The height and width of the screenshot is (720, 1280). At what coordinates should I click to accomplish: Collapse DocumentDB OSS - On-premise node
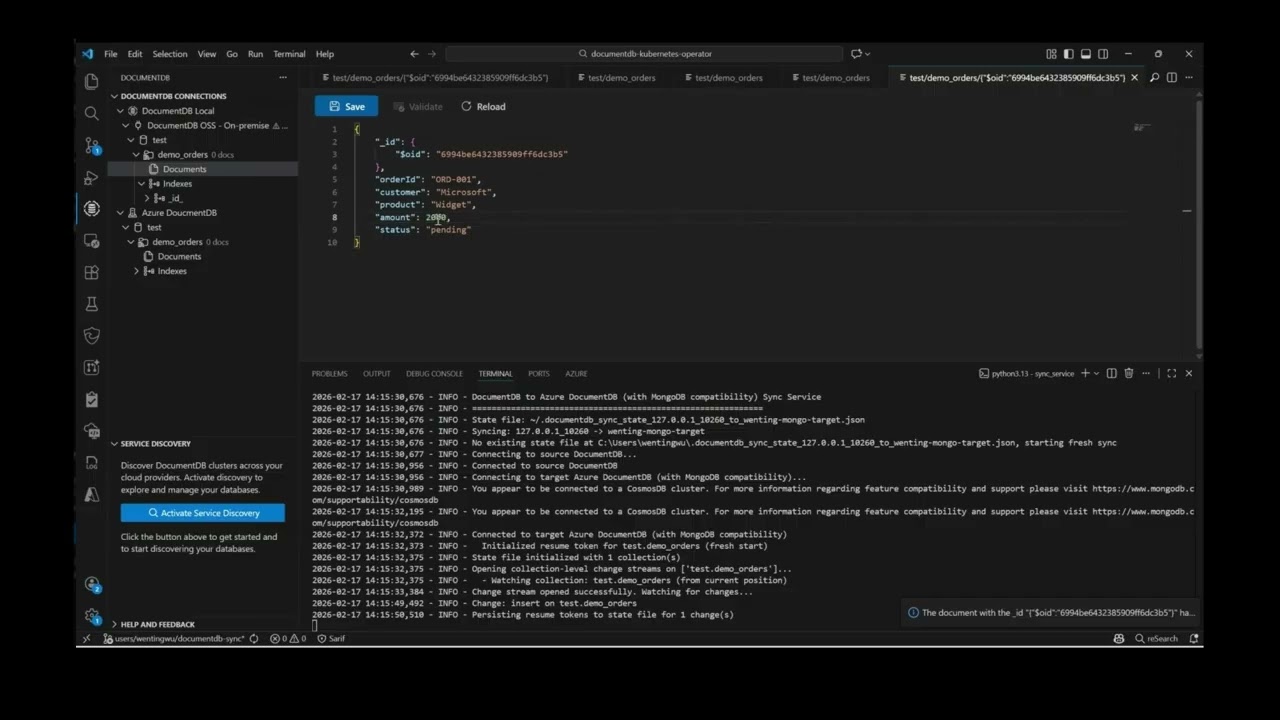[126, 125]
